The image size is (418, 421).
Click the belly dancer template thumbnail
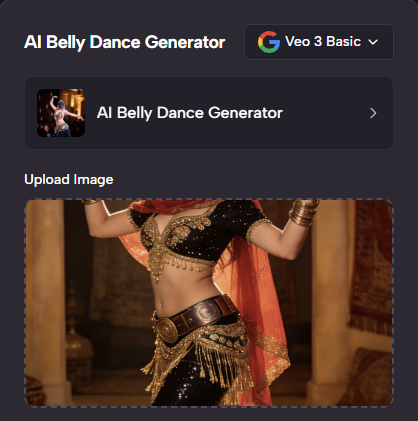tap(61, 113)
